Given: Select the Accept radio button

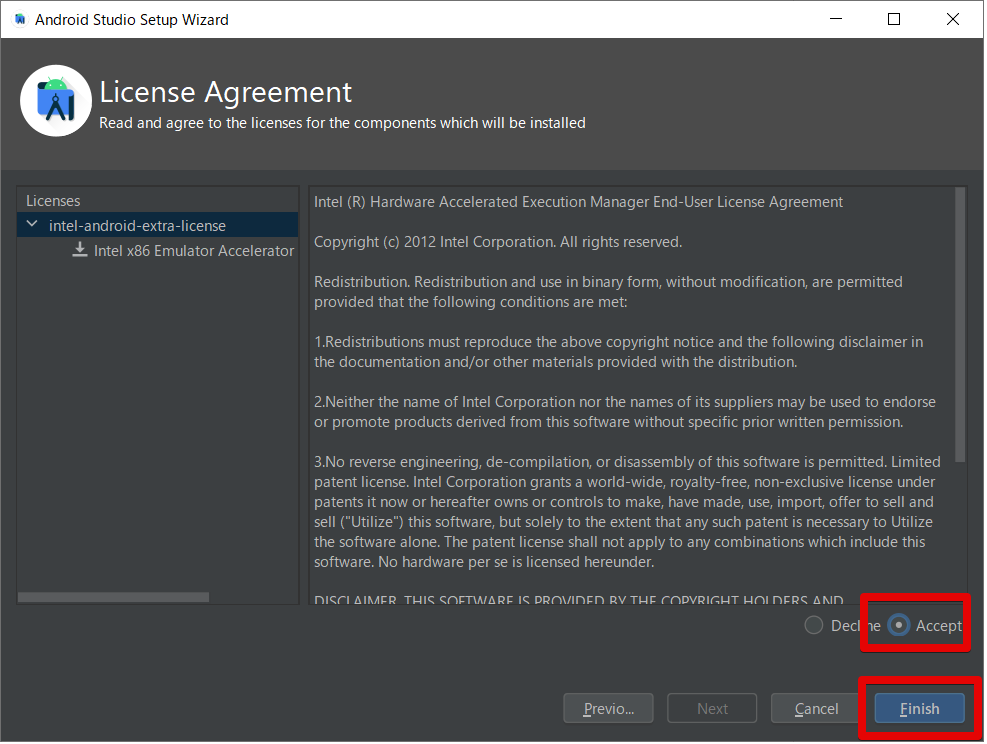Looking at the screenshot, I should coord(899,626).
